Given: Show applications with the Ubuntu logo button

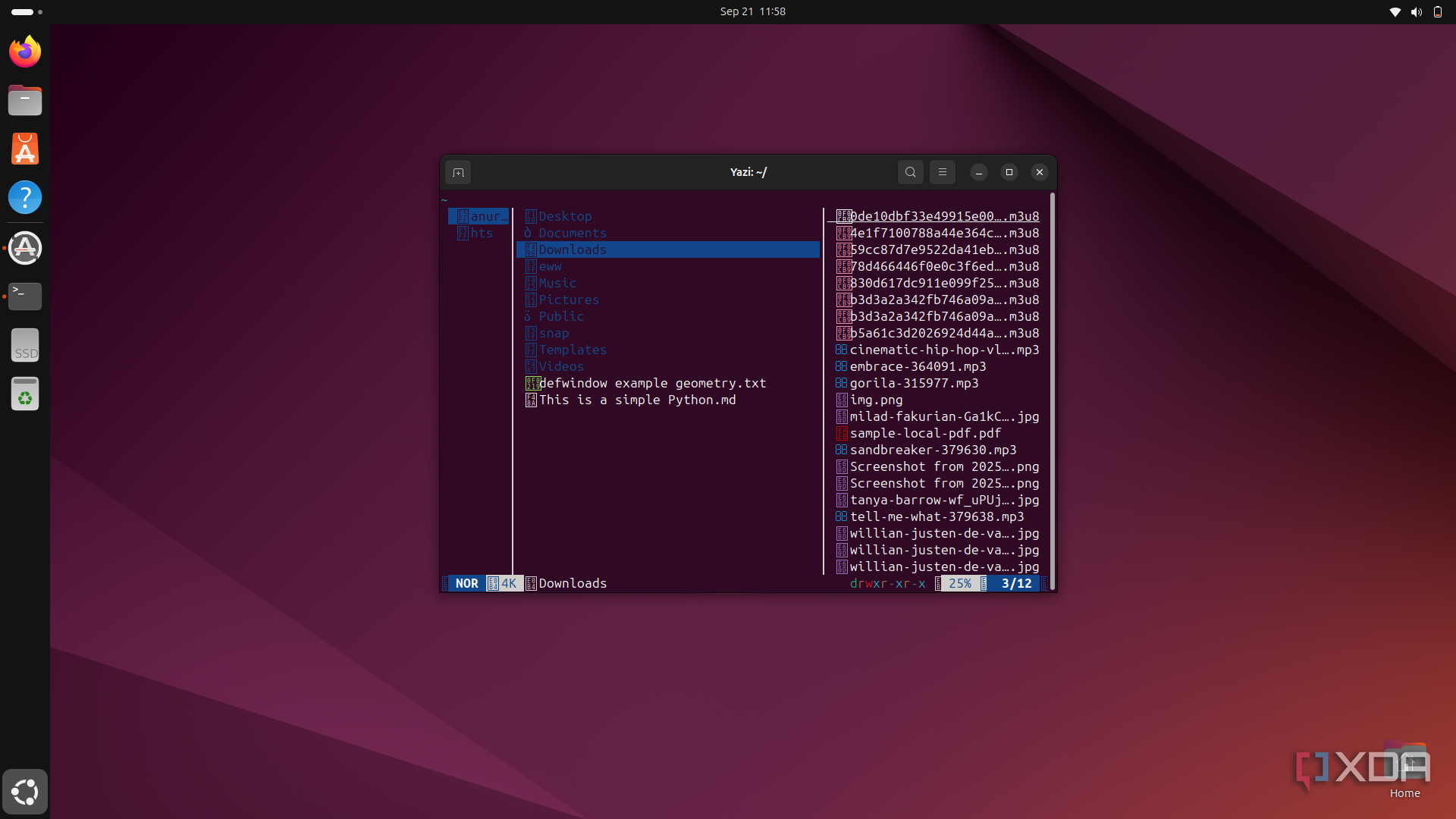Looking at the screenshot, I should [x=25, y=792].
